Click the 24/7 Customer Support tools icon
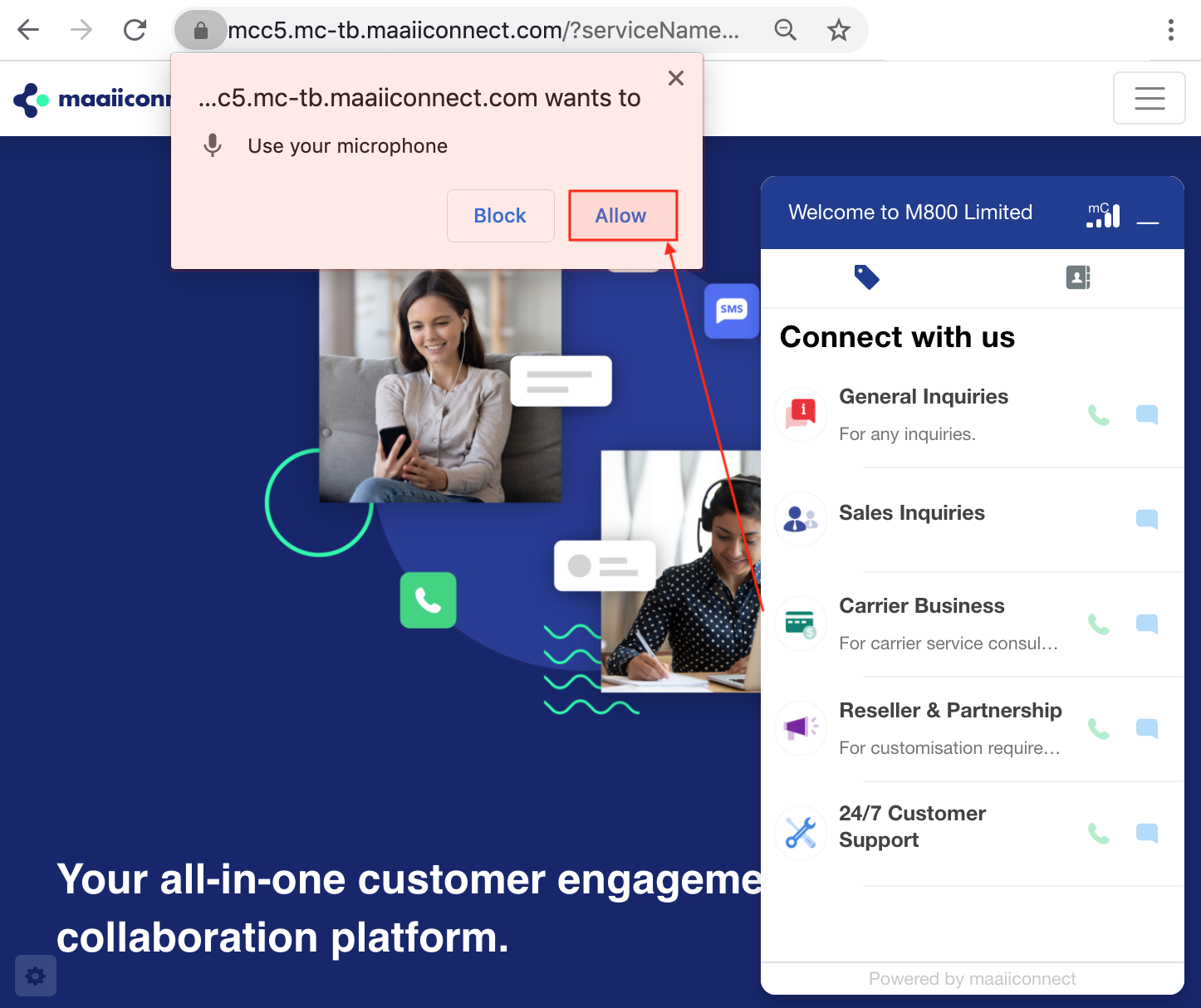Image resolution: width=1201 pixels, height=1008 pixels. click(801, 833)
